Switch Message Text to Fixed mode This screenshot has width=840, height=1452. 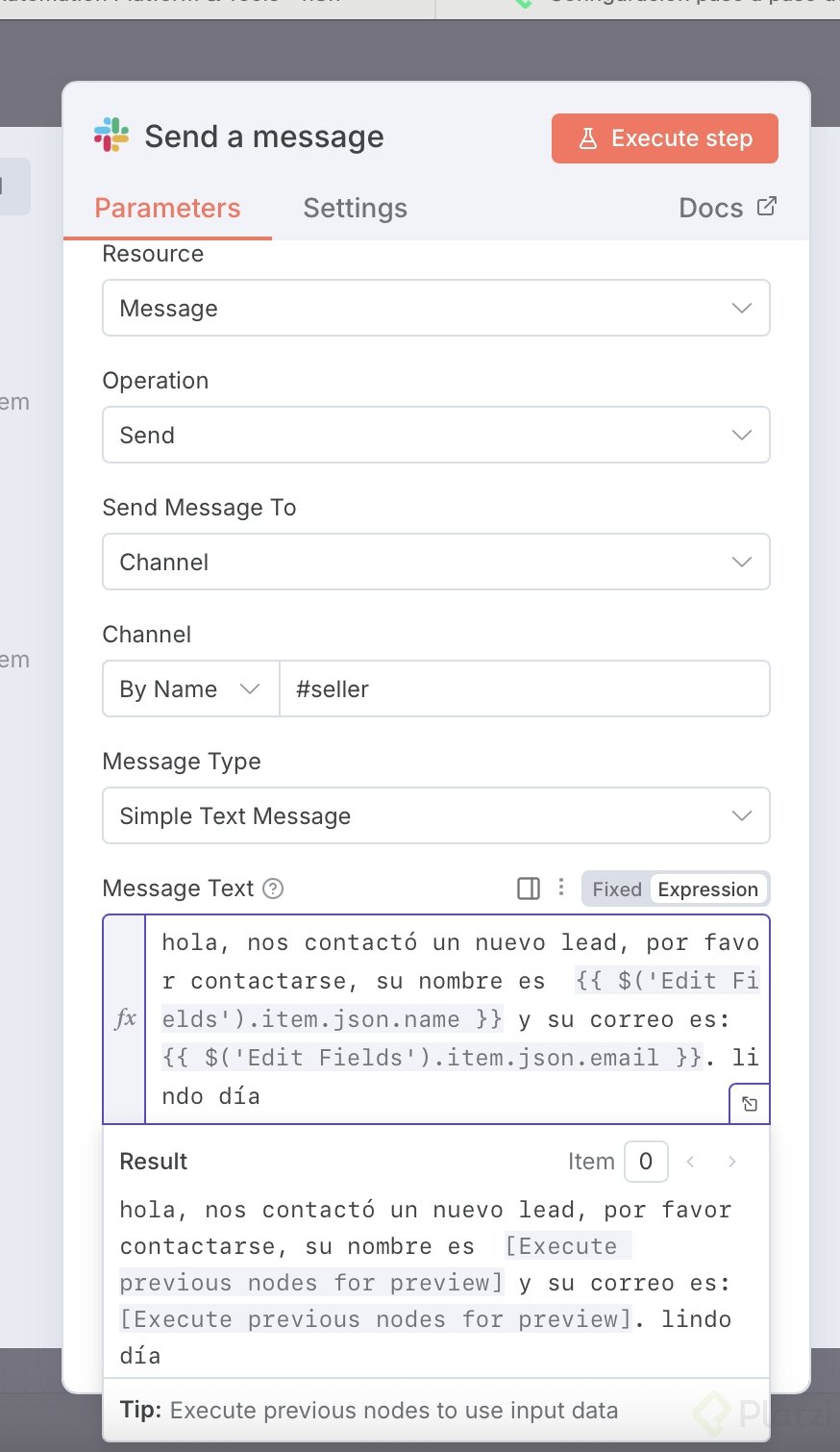616,889
